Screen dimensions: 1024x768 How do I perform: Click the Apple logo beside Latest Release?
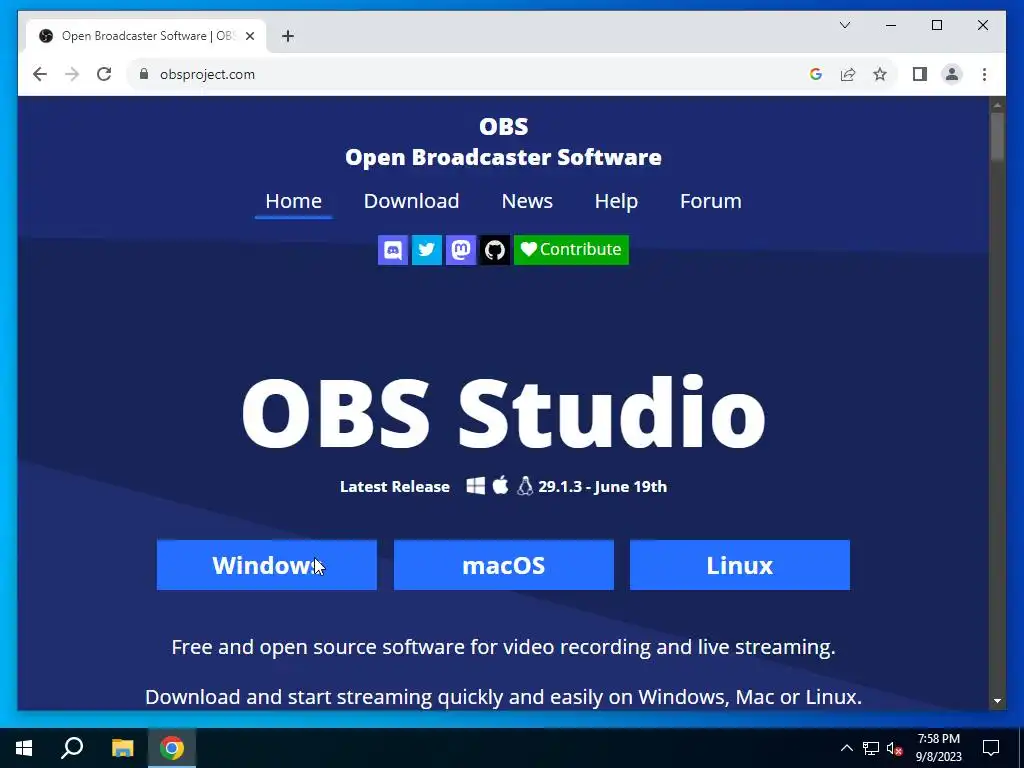click(500, 486)
